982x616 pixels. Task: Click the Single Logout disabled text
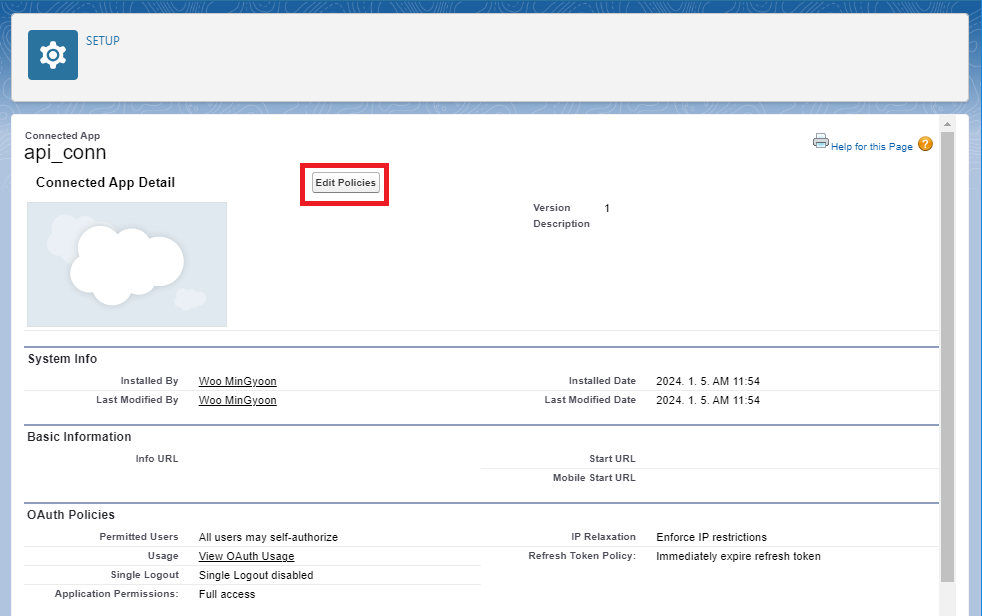click(255, 575)
